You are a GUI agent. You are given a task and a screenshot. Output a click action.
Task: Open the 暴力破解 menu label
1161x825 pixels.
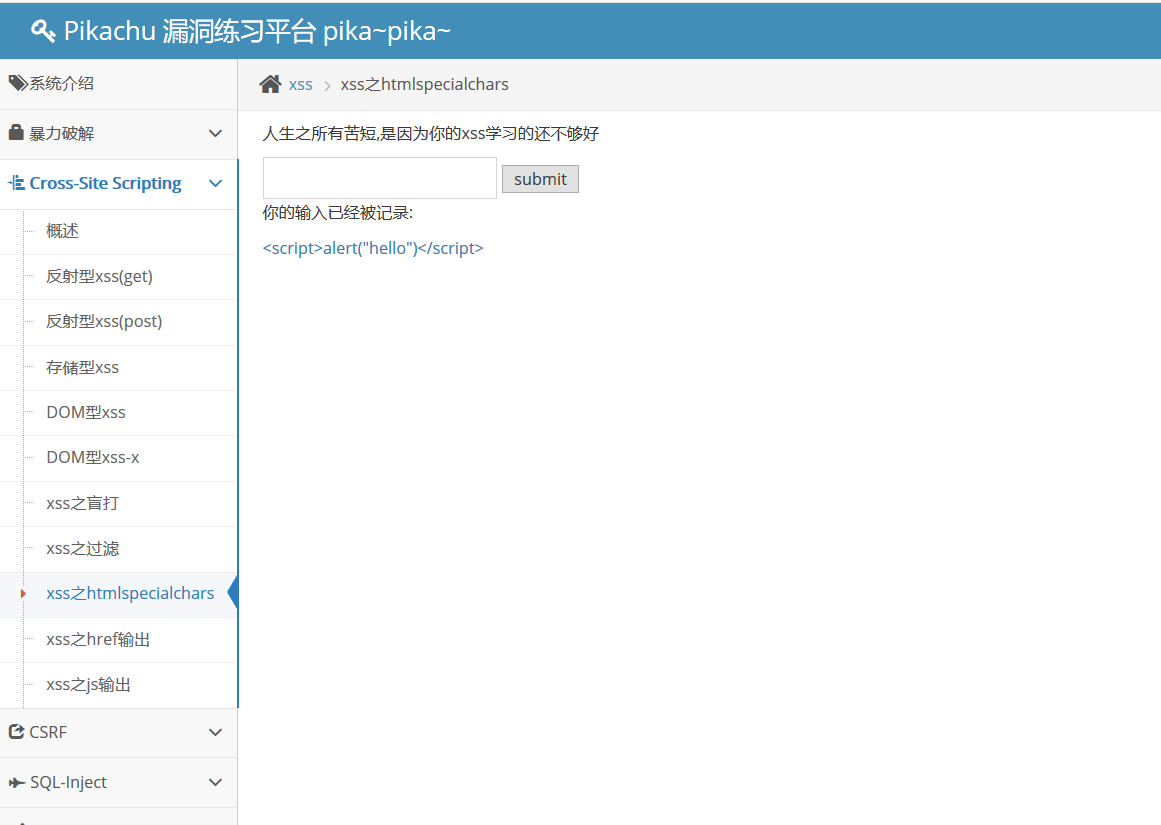click(x=61, y=133)
